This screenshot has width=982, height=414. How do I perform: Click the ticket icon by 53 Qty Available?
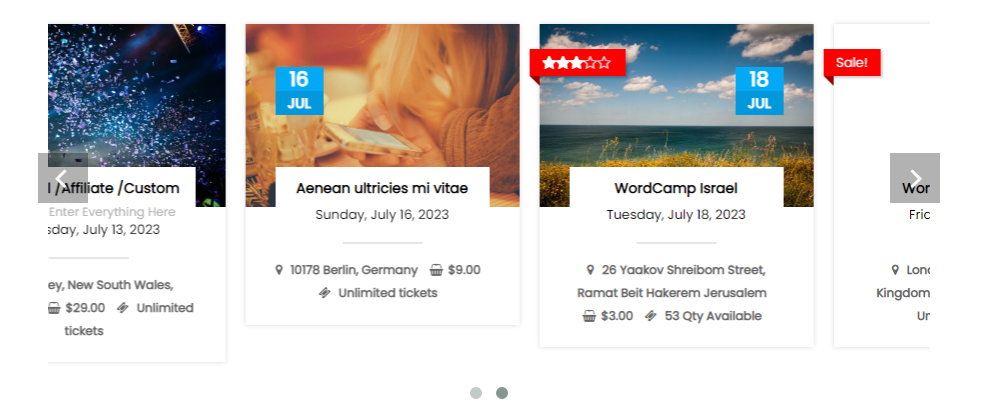(651, 316)
